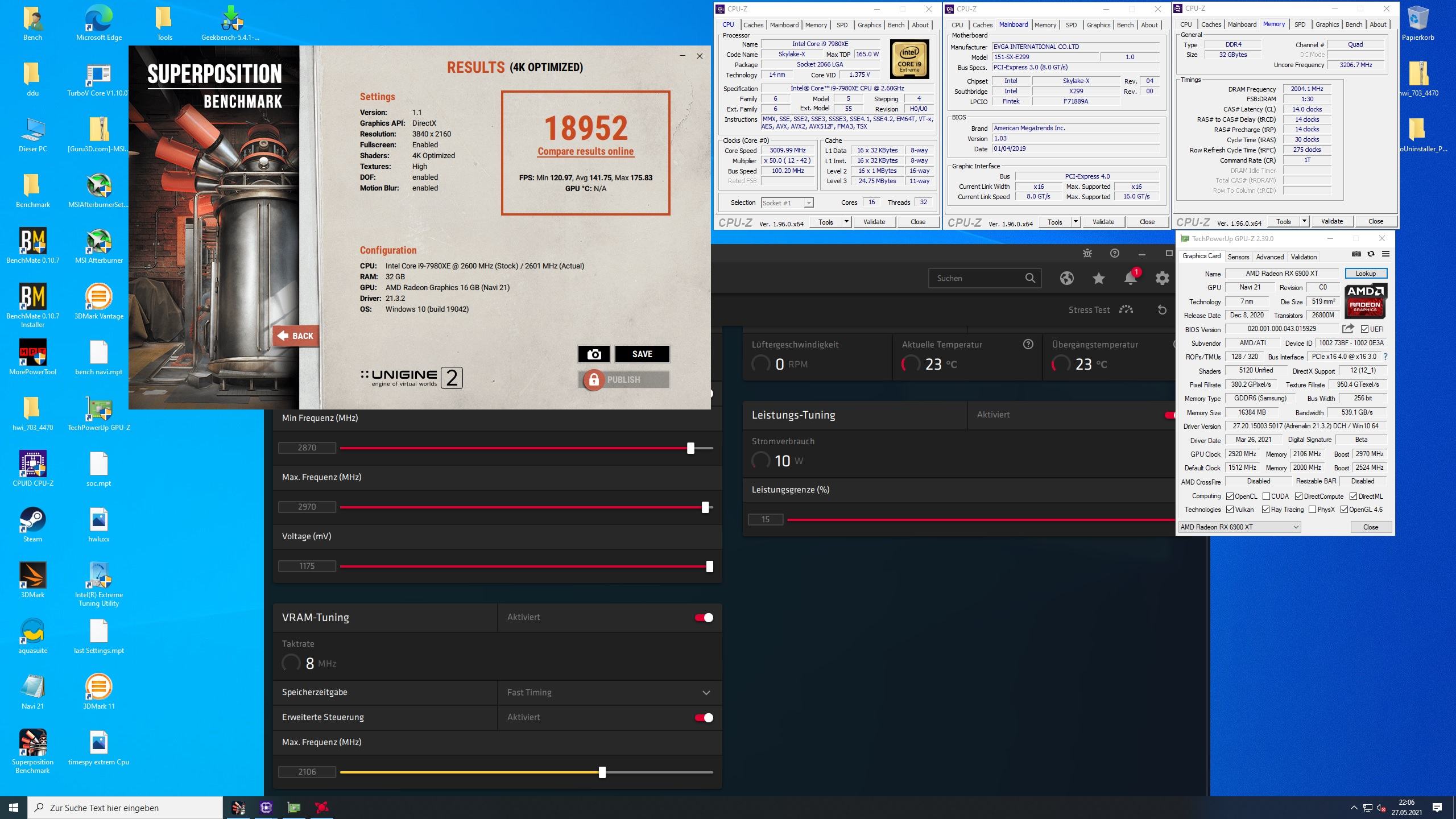
Task: Click Bus Interface question mark in GPU-Z
Action: click(x=1385, y=357)
